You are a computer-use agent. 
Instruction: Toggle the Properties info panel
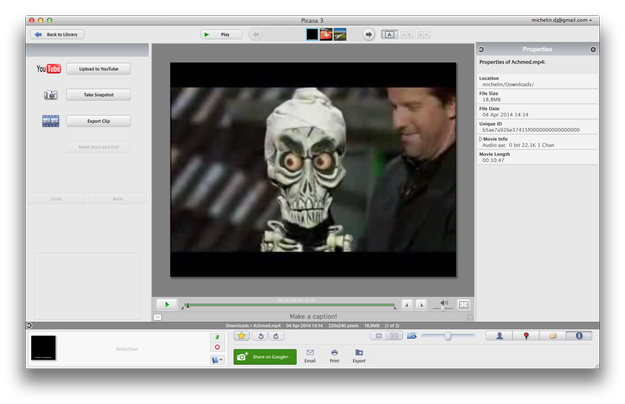579,336
